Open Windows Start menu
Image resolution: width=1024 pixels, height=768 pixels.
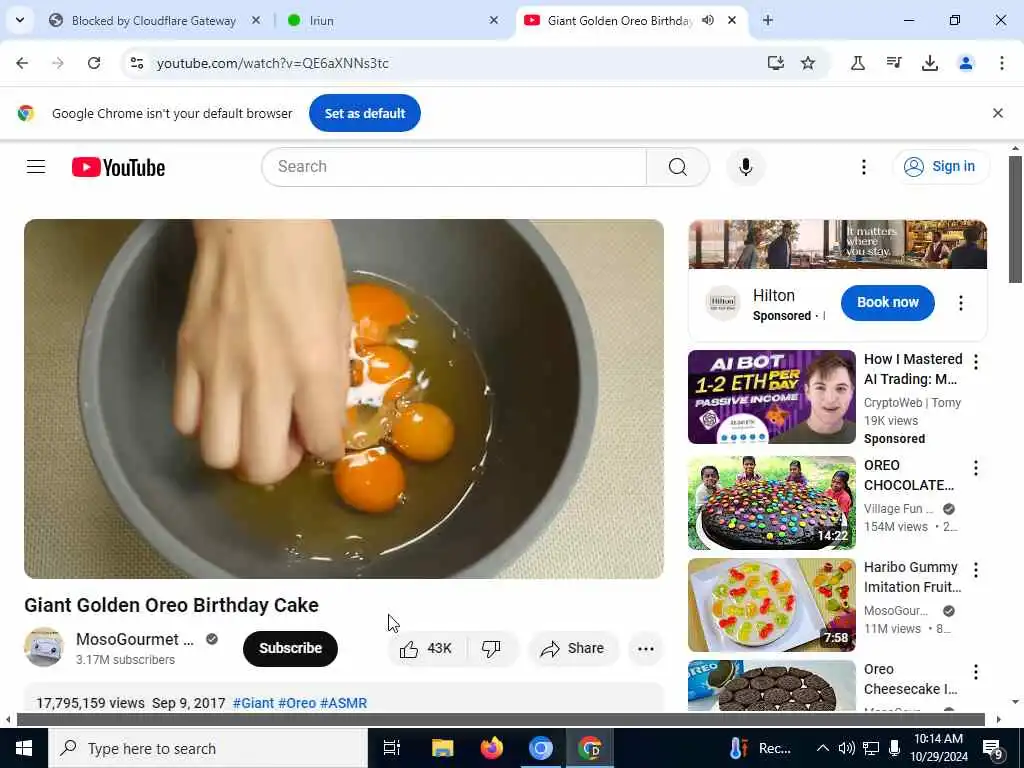pos(24,748)
